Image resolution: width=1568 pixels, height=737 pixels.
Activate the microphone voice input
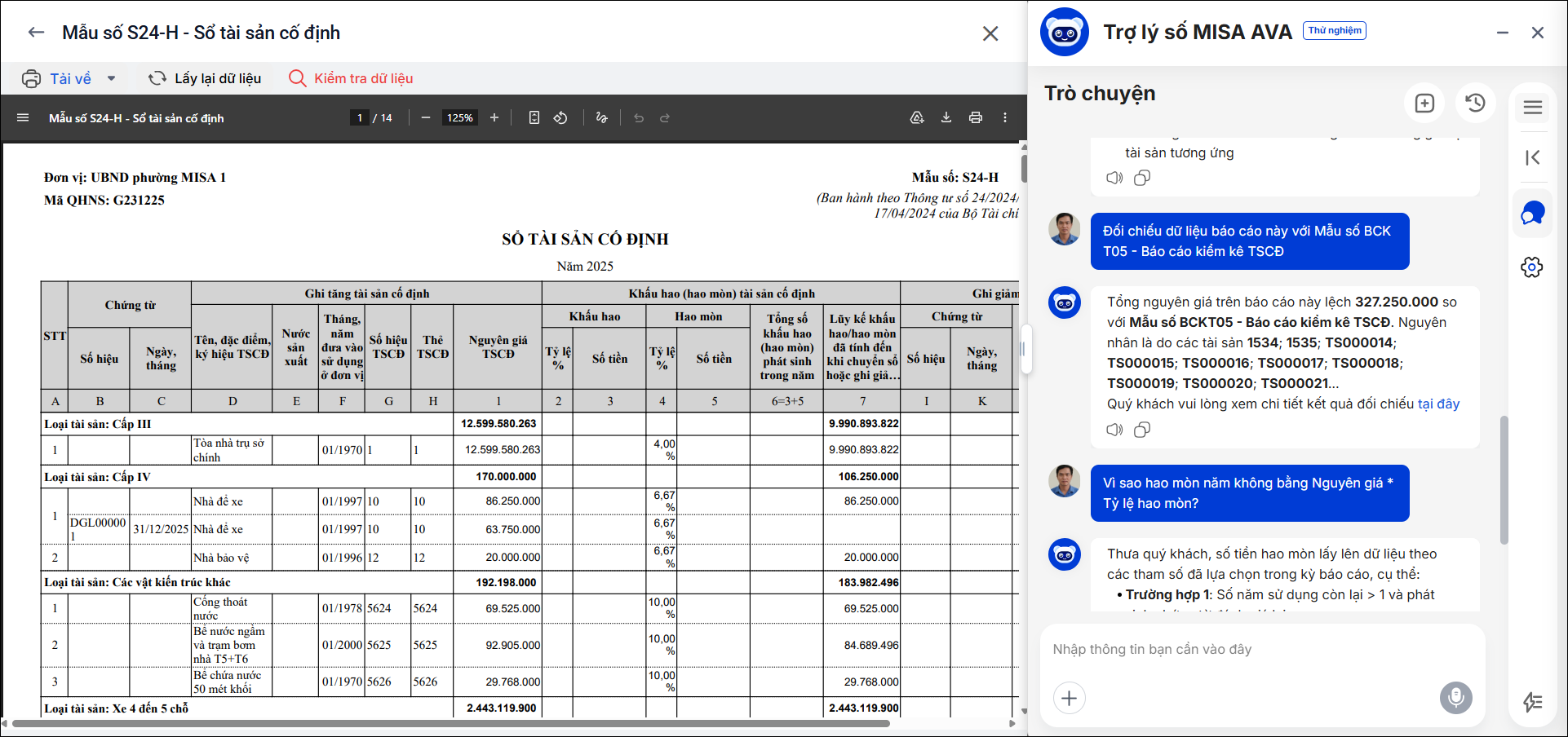[1456, 698]
